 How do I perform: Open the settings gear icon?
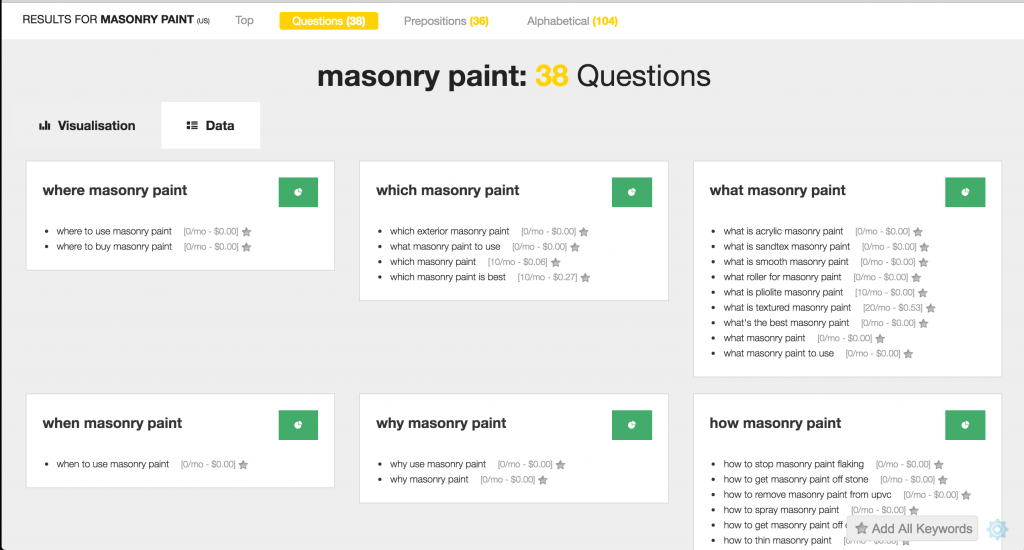(997, 529)
